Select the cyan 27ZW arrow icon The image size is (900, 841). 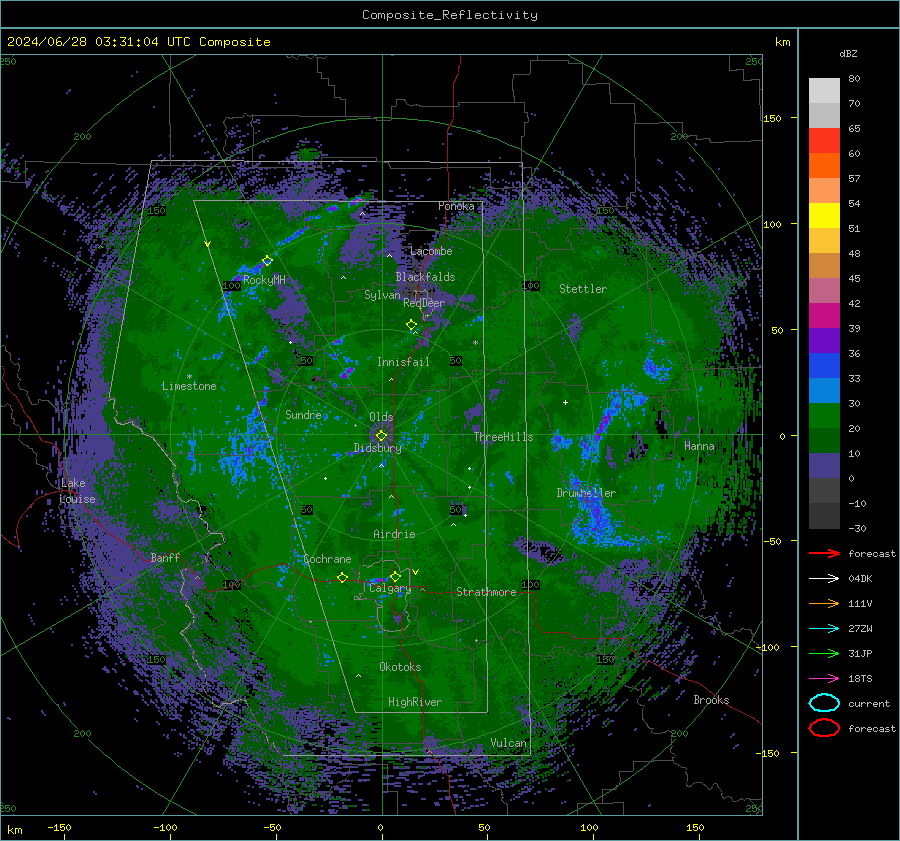pyautogui.click(x=824, y=629)
